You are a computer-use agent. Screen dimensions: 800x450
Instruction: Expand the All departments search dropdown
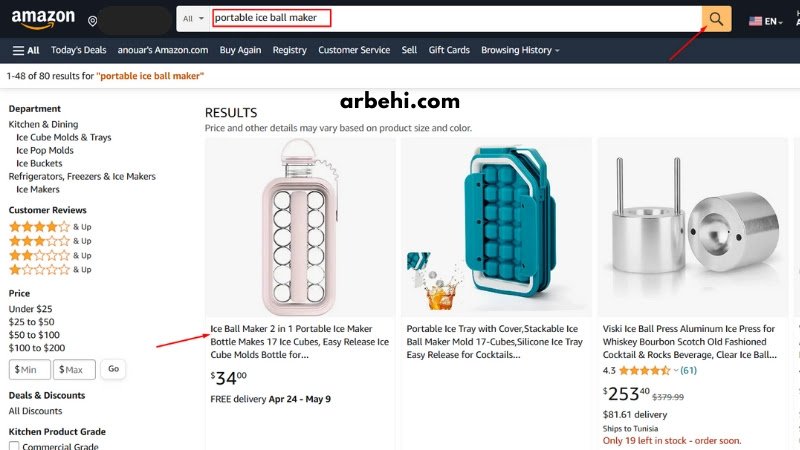point(193,18)
